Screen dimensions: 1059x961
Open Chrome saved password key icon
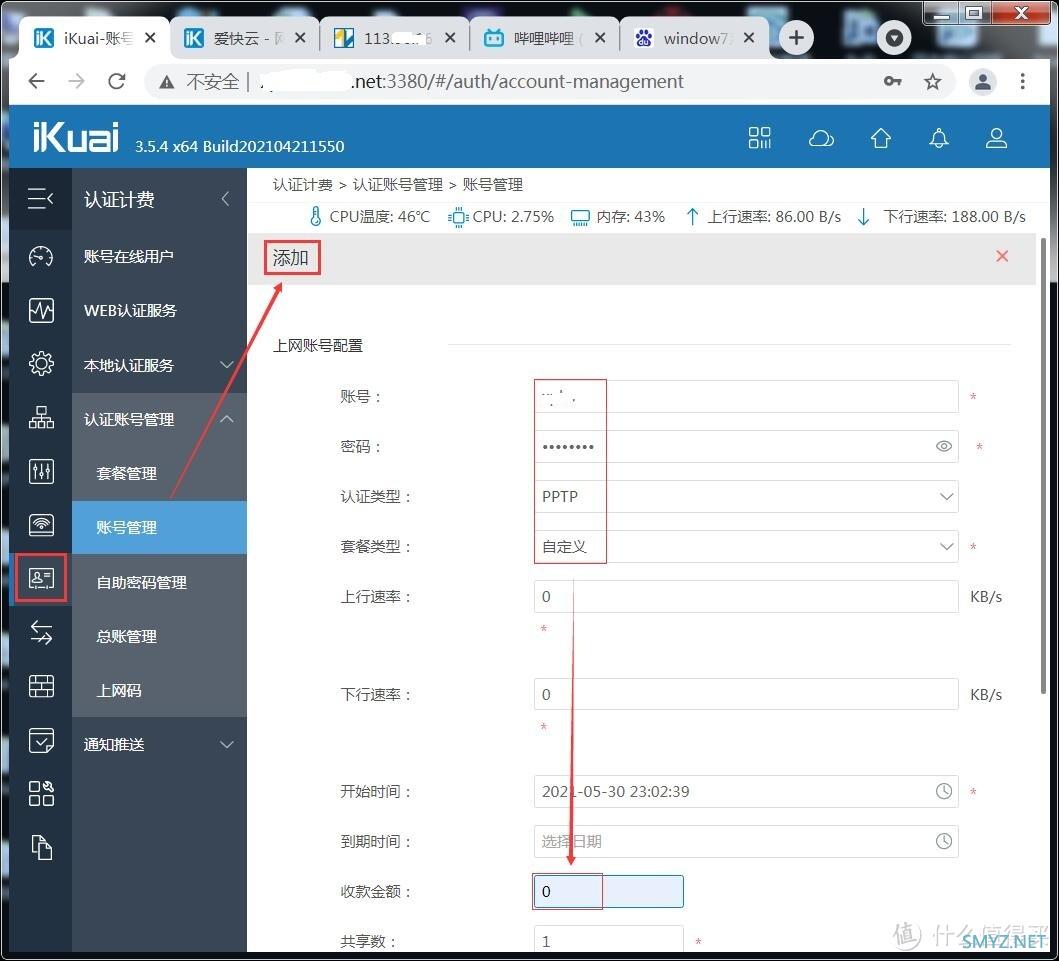[x=892, y=82]
